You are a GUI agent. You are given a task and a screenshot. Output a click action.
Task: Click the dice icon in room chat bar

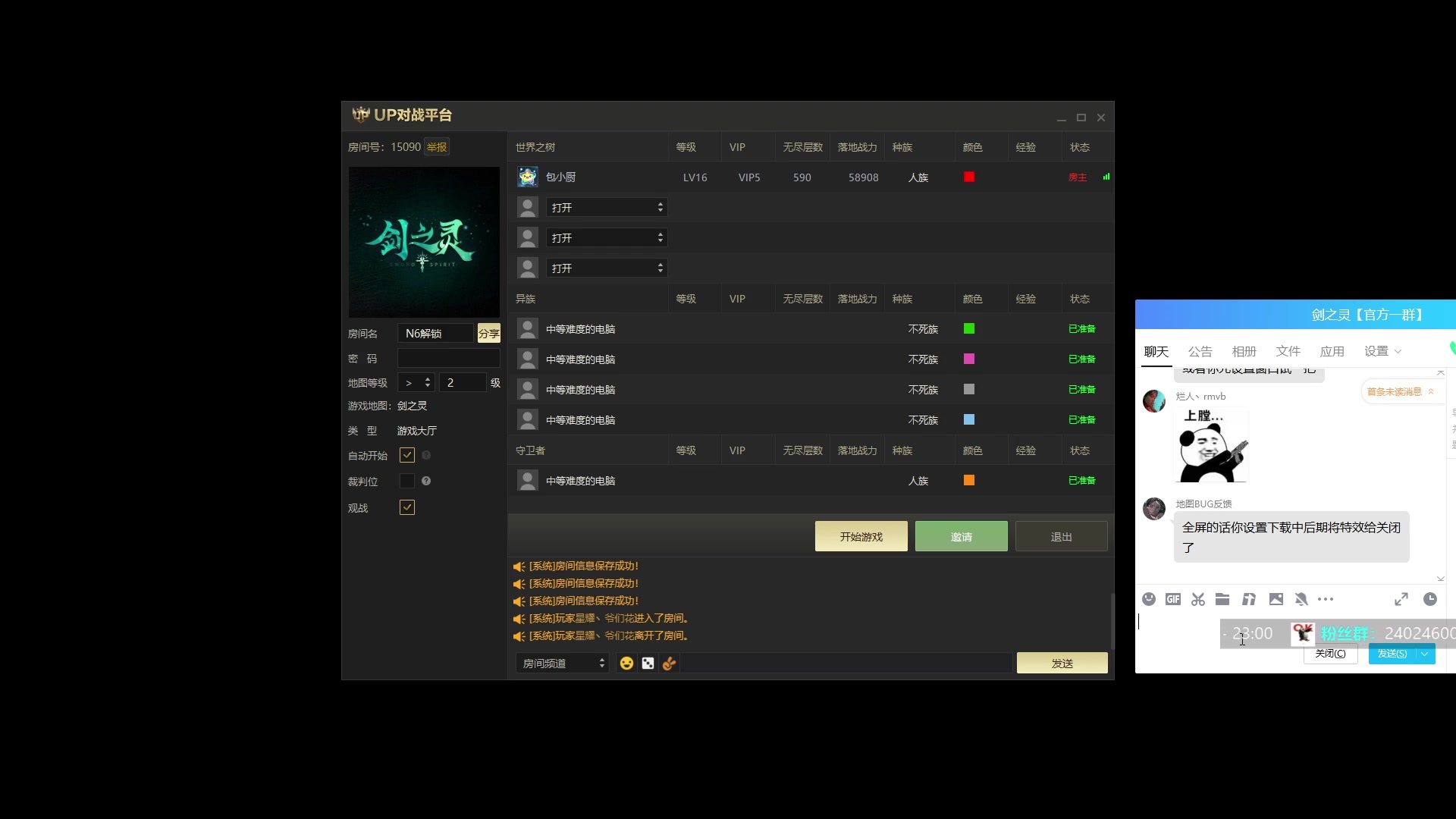[x=648, y=664]
